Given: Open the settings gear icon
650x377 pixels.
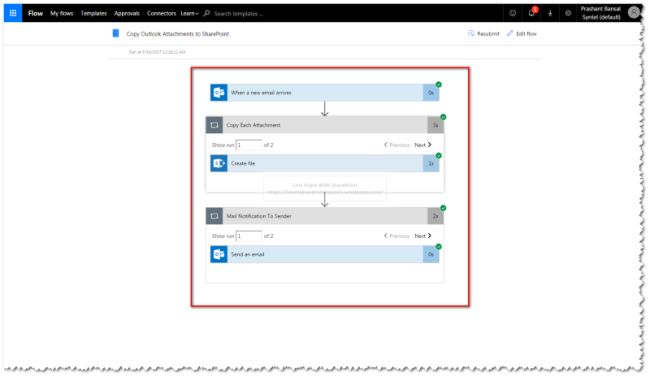Looking at the screenshot, I should (568, 13).
